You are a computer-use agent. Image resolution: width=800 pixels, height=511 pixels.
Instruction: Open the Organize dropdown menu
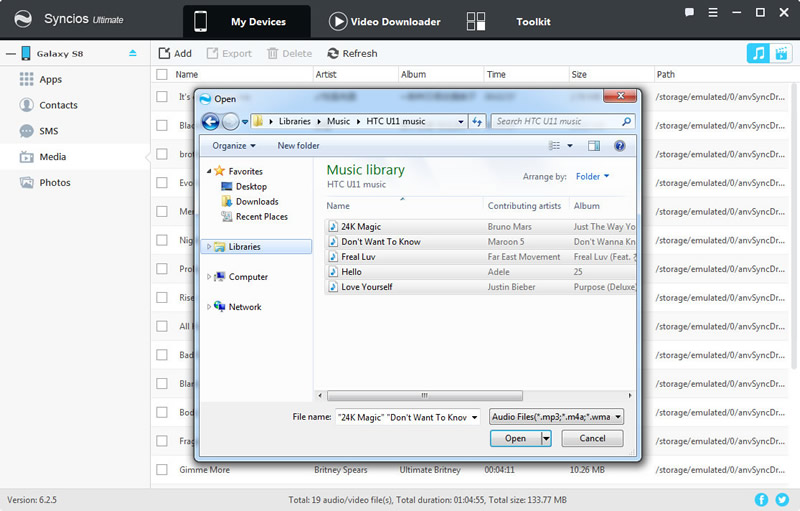tap(234, 146)
